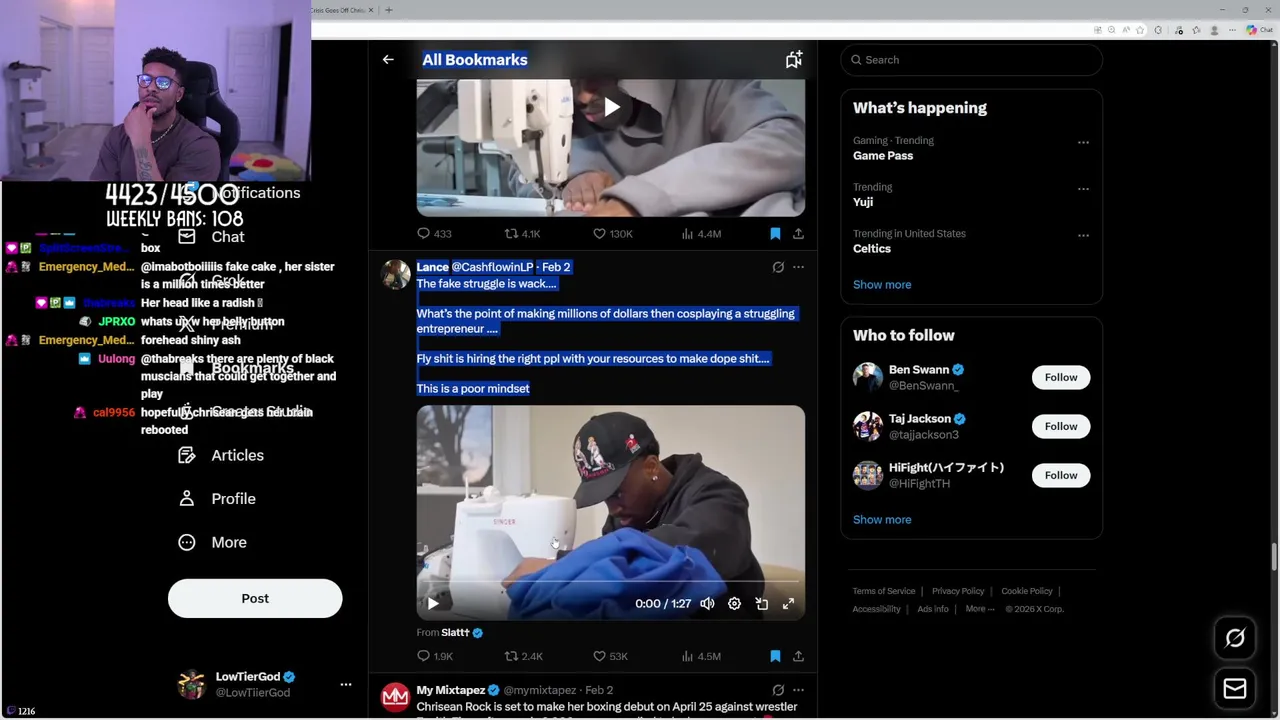Click the Post button
The image size is (1280, 720).
255,598
